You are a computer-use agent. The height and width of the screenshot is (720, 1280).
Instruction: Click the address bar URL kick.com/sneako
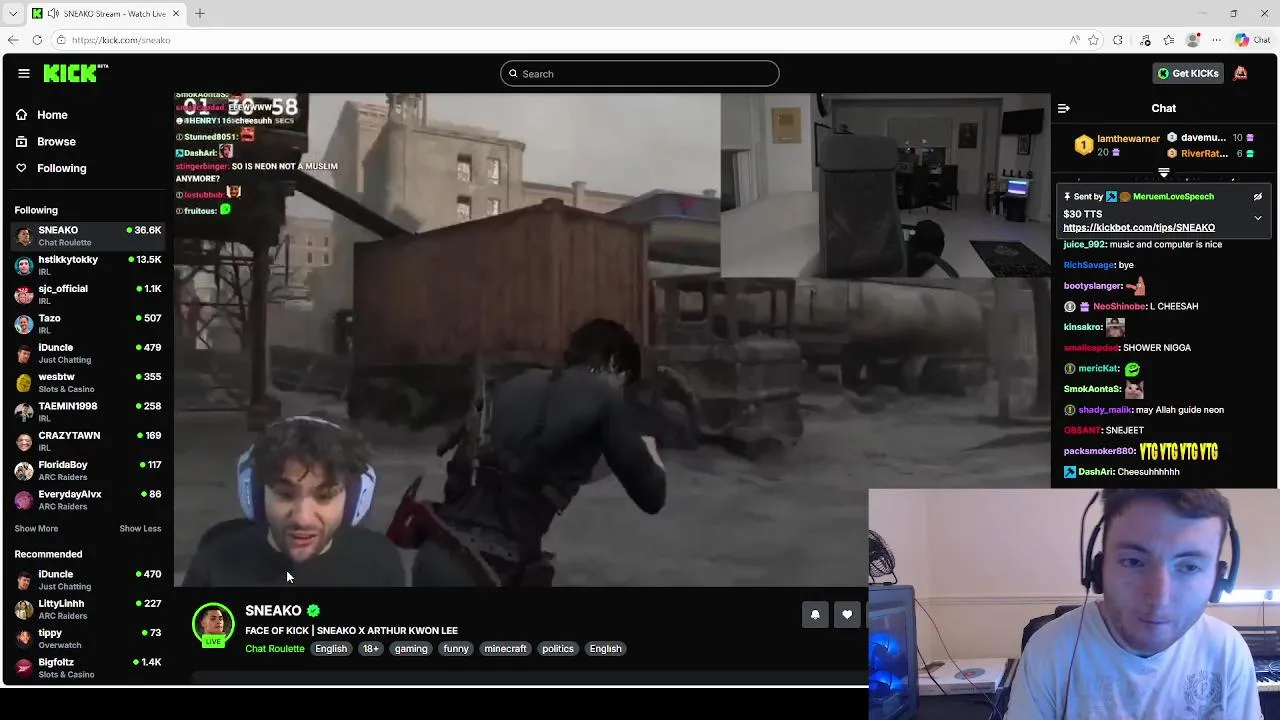click(121, 40)
